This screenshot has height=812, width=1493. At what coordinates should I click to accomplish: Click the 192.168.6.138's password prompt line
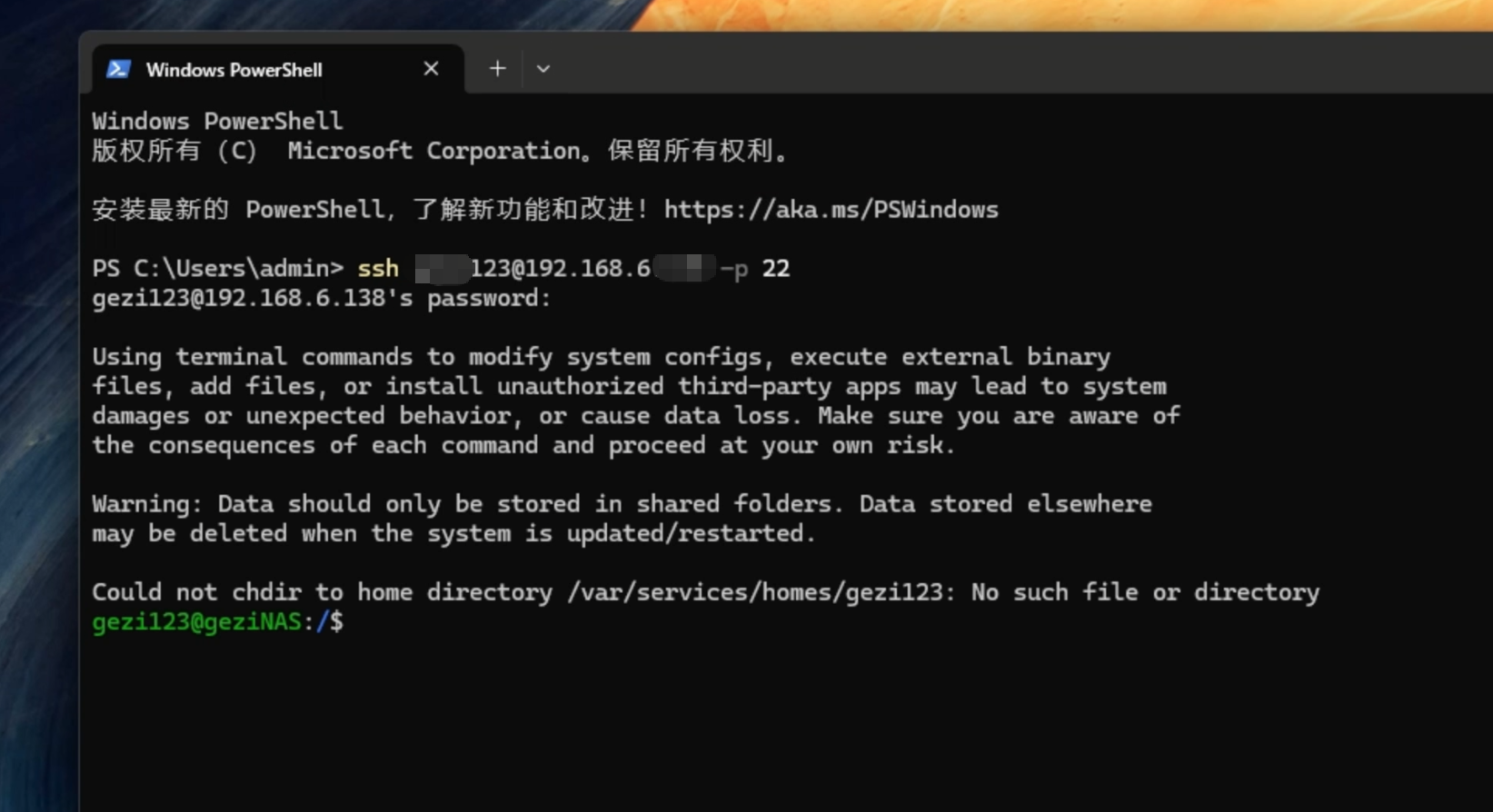pyautogui.click(x=321, y=299)
